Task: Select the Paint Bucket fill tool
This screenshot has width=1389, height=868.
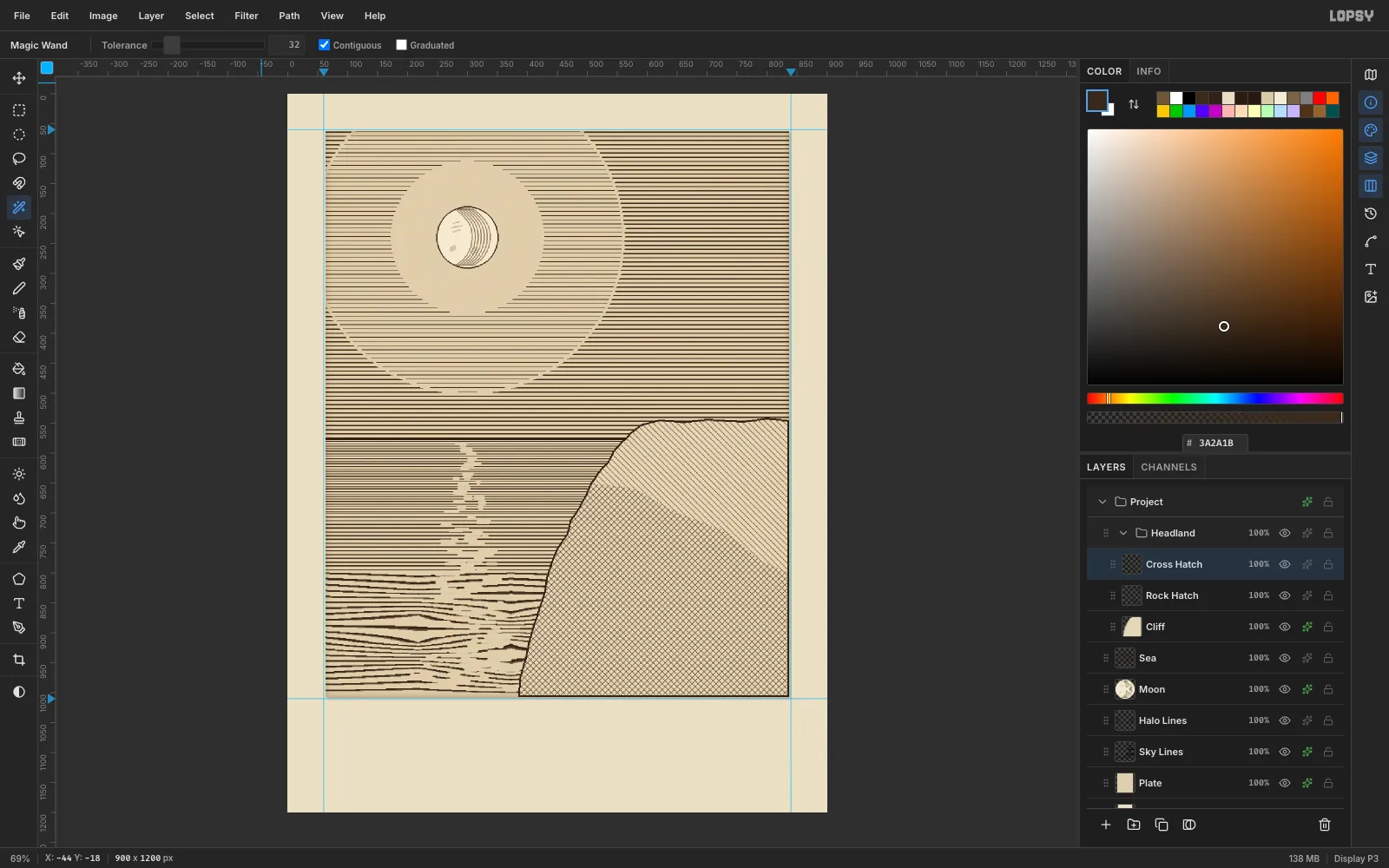Action: (19, 369)
